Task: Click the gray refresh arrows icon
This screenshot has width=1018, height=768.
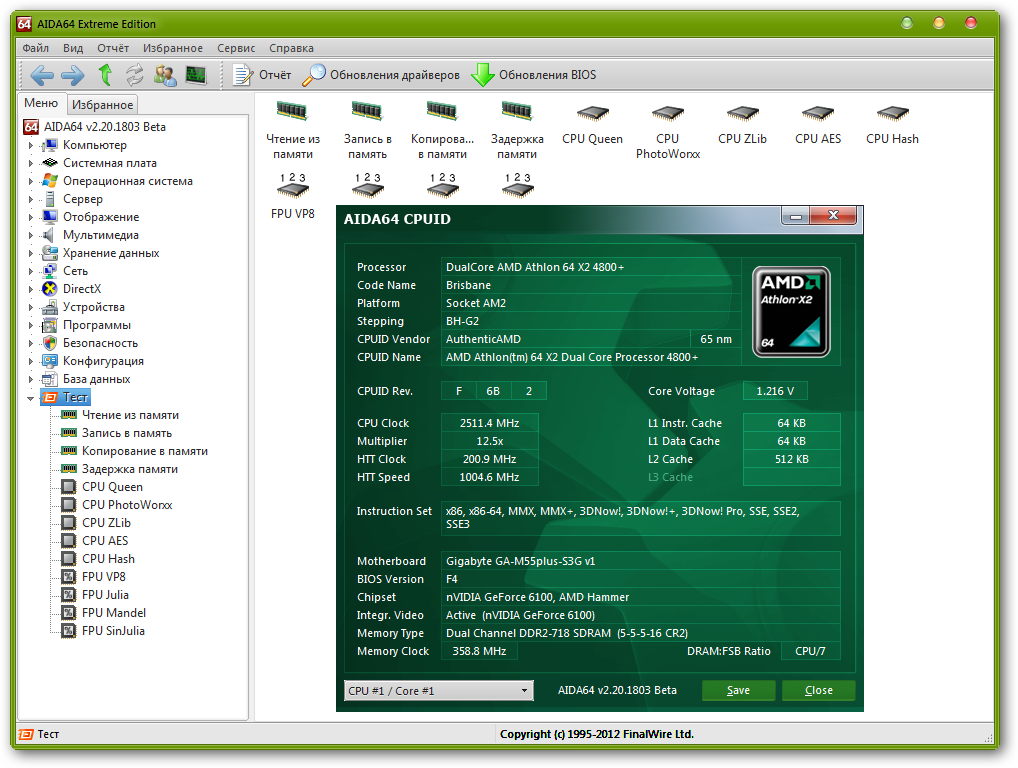Action: [x=134, y=75]
